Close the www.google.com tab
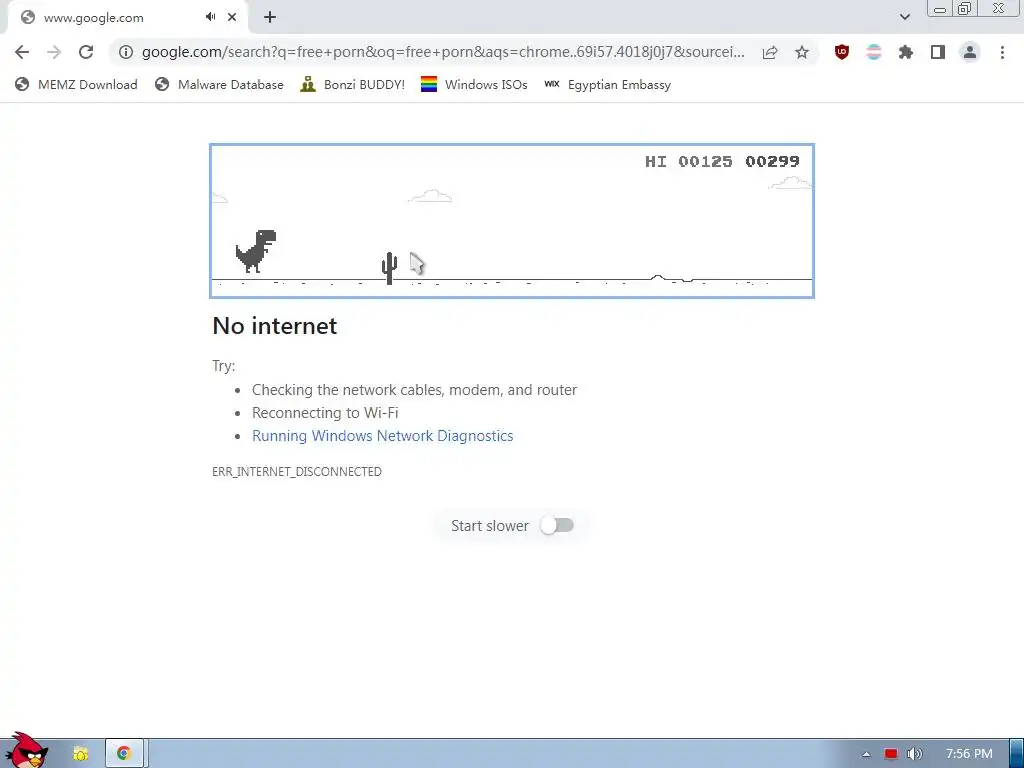 232,17
